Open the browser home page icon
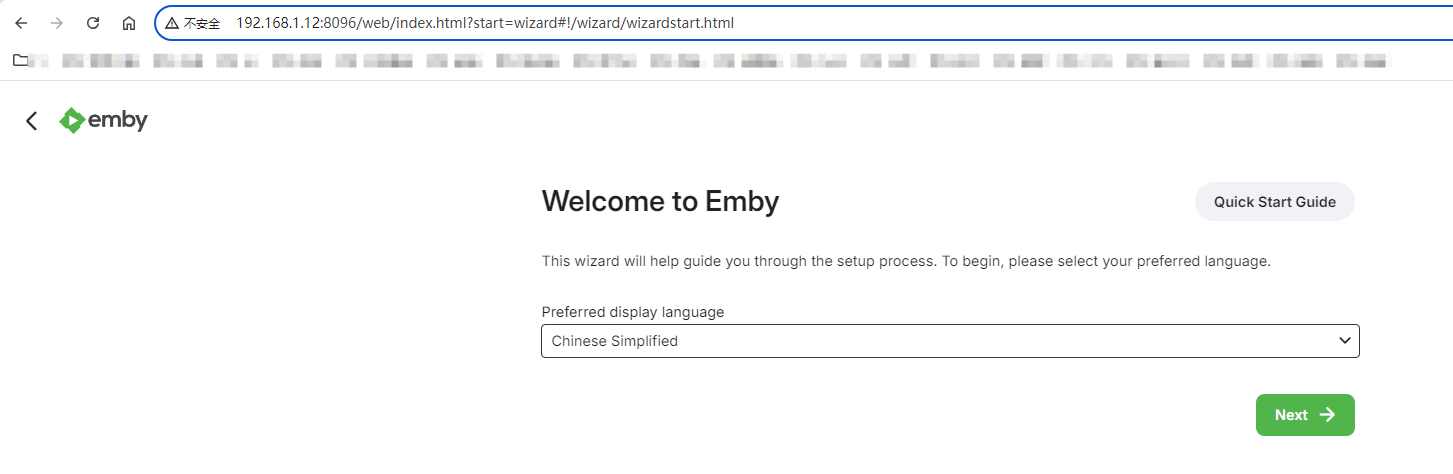Viewport: 1453px width, 474px height. click(x=129, y=23)
